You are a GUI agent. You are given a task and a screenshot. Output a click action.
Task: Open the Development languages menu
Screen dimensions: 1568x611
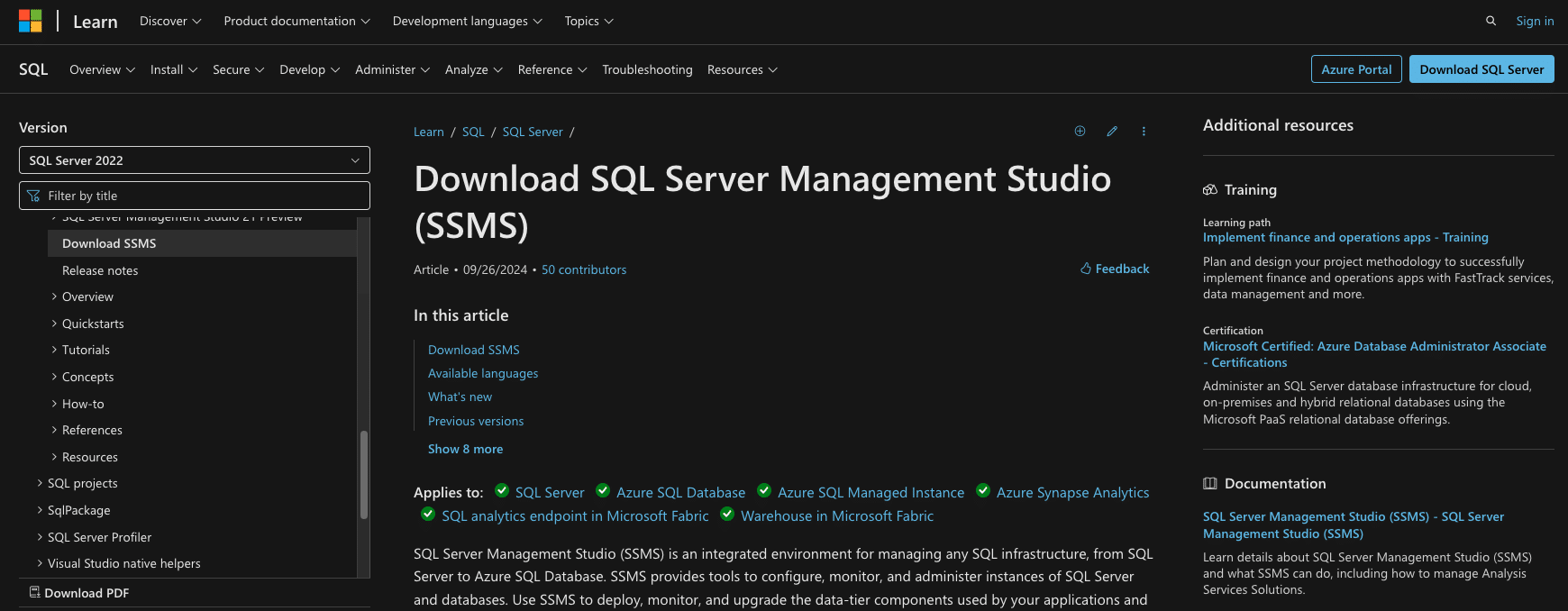tap(467, 21)
